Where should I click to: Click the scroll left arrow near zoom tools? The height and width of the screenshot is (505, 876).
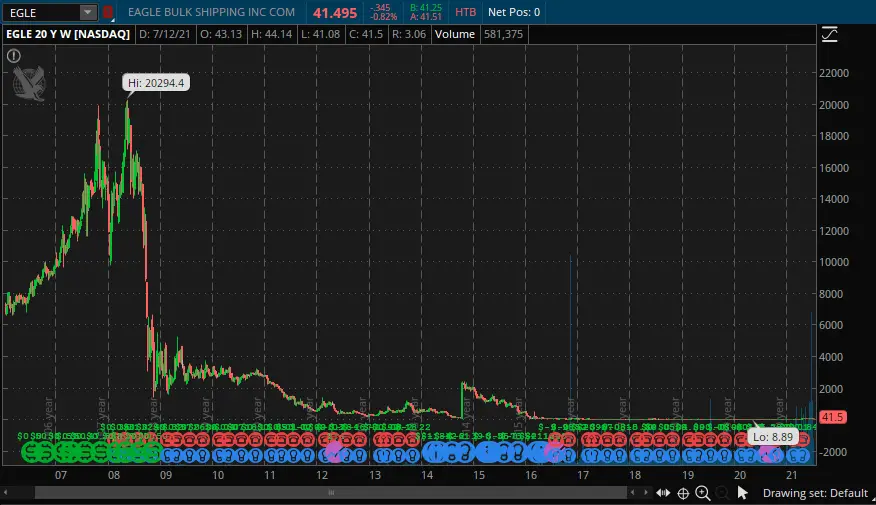click(632, 492)
